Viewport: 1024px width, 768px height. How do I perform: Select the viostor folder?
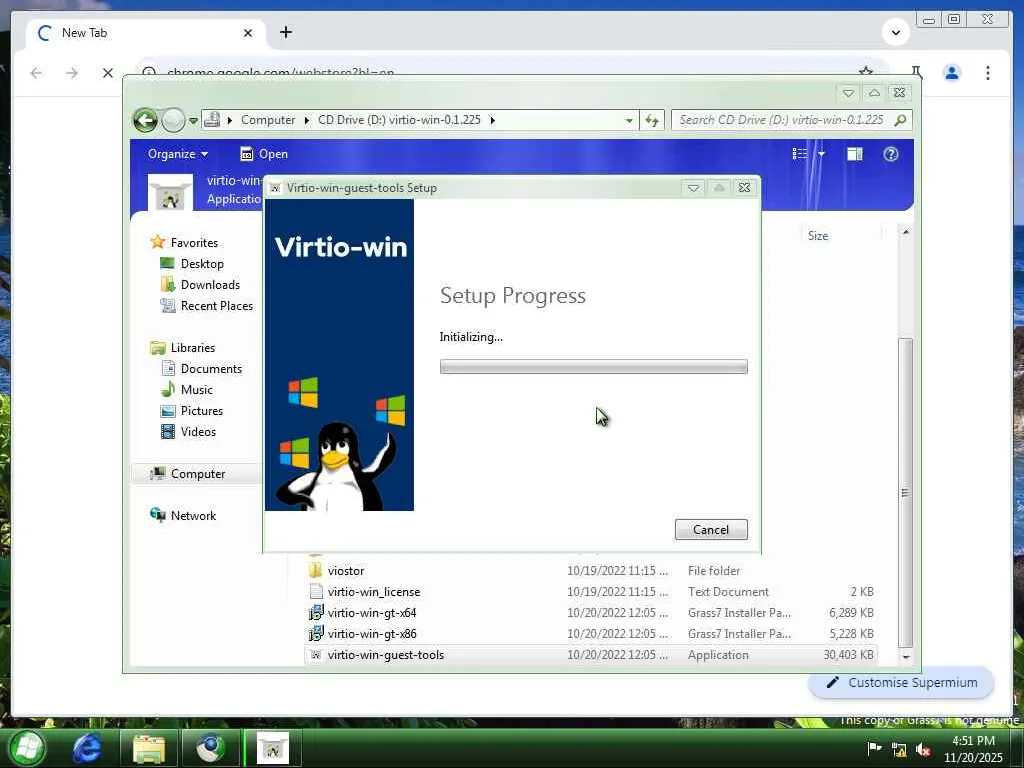[590, 571]
